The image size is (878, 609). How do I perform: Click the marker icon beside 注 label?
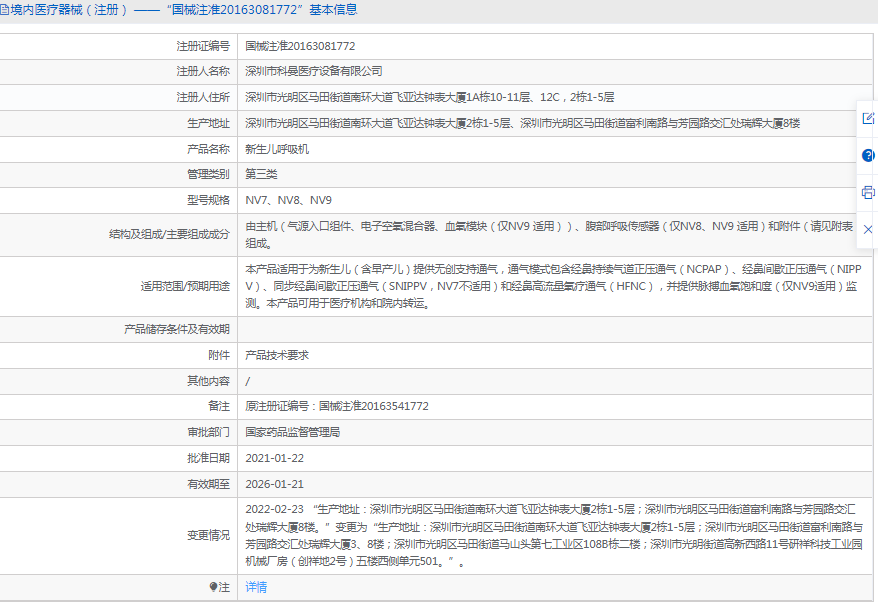pos(213,587)
